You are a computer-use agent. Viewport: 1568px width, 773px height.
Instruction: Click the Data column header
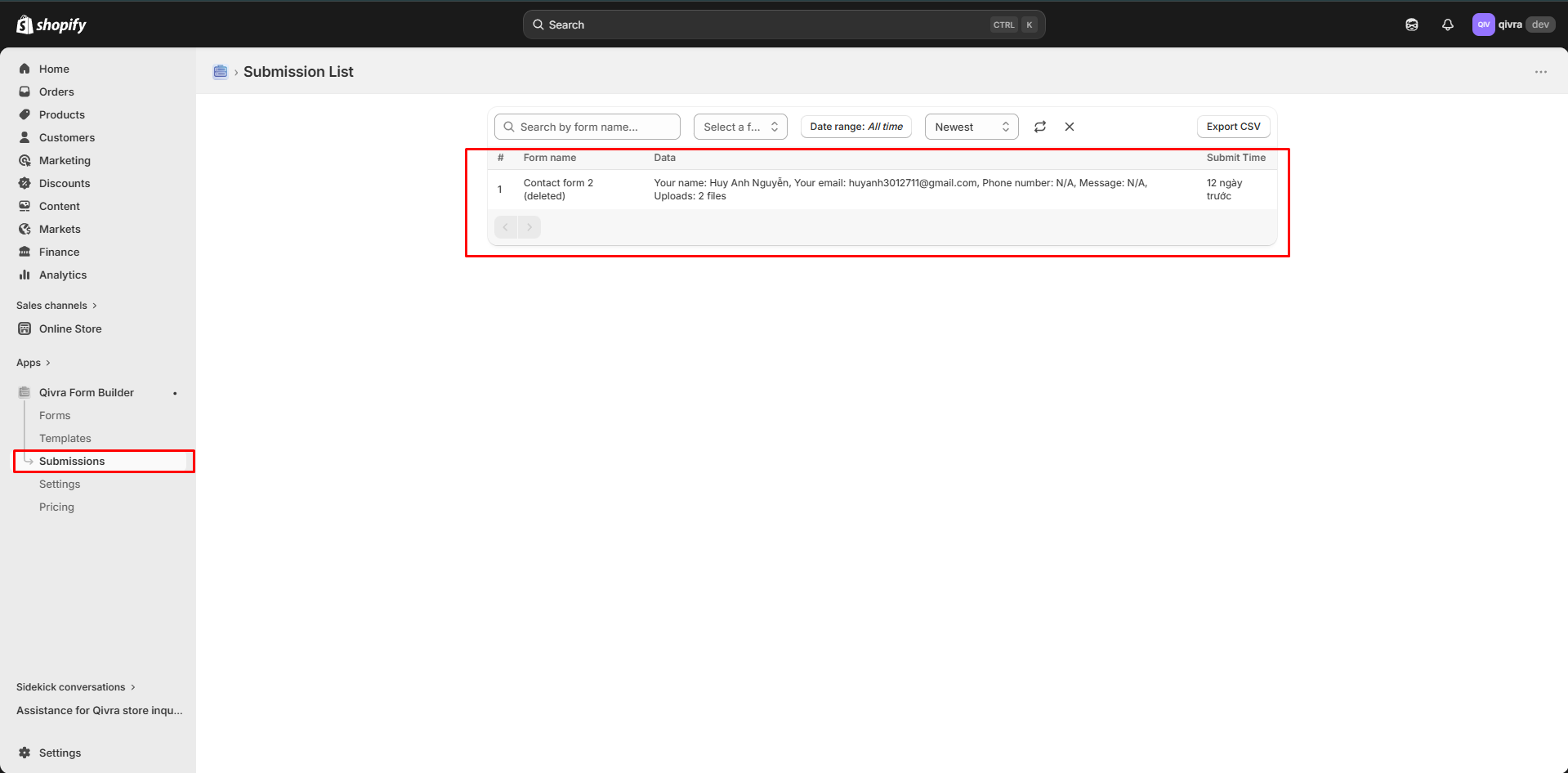pos(665,158)
